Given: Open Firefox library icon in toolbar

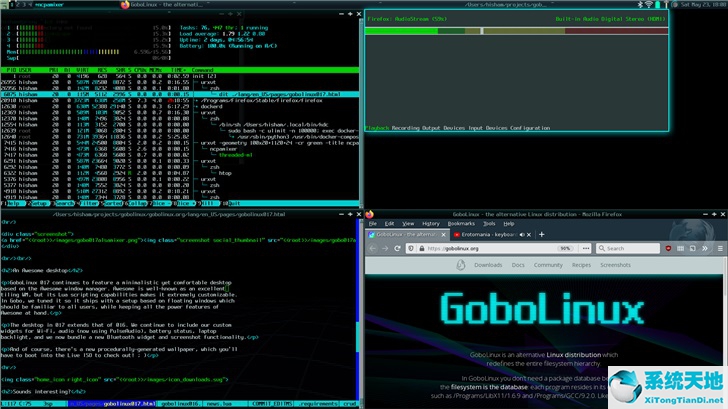Looking at the screenshot, I should [x=680, y=248].
